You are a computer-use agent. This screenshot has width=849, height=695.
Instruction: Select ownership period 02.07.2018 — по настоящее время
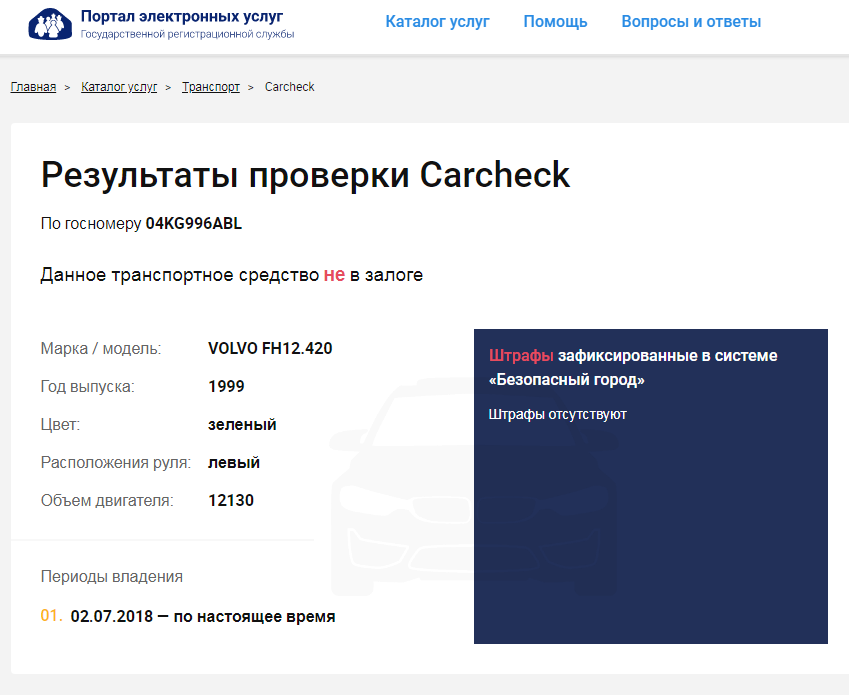(x=203, y=616)
